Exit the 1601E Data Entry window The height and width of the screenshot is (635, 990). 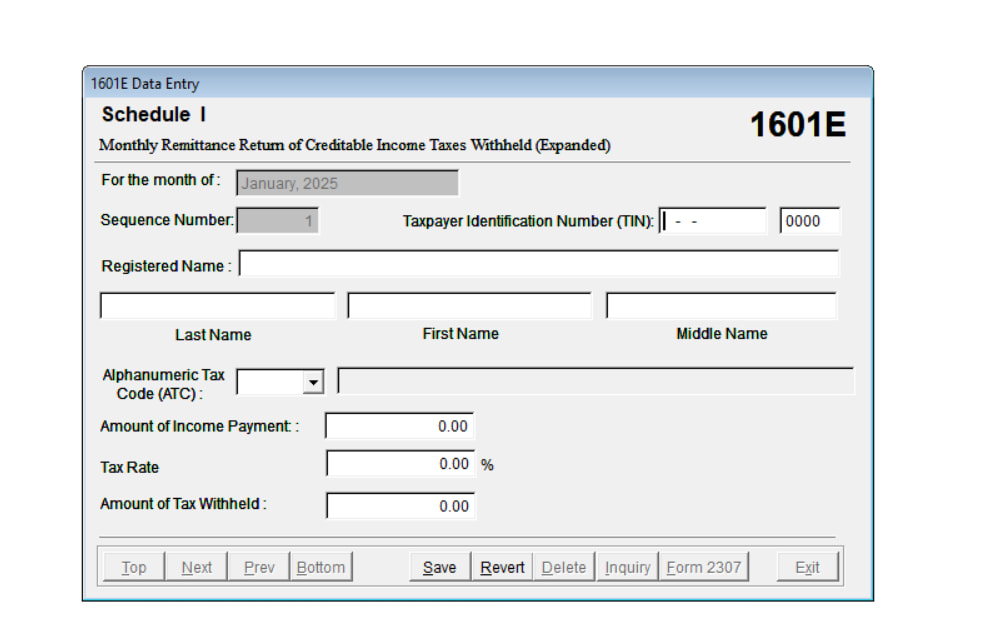pos(808,567)
